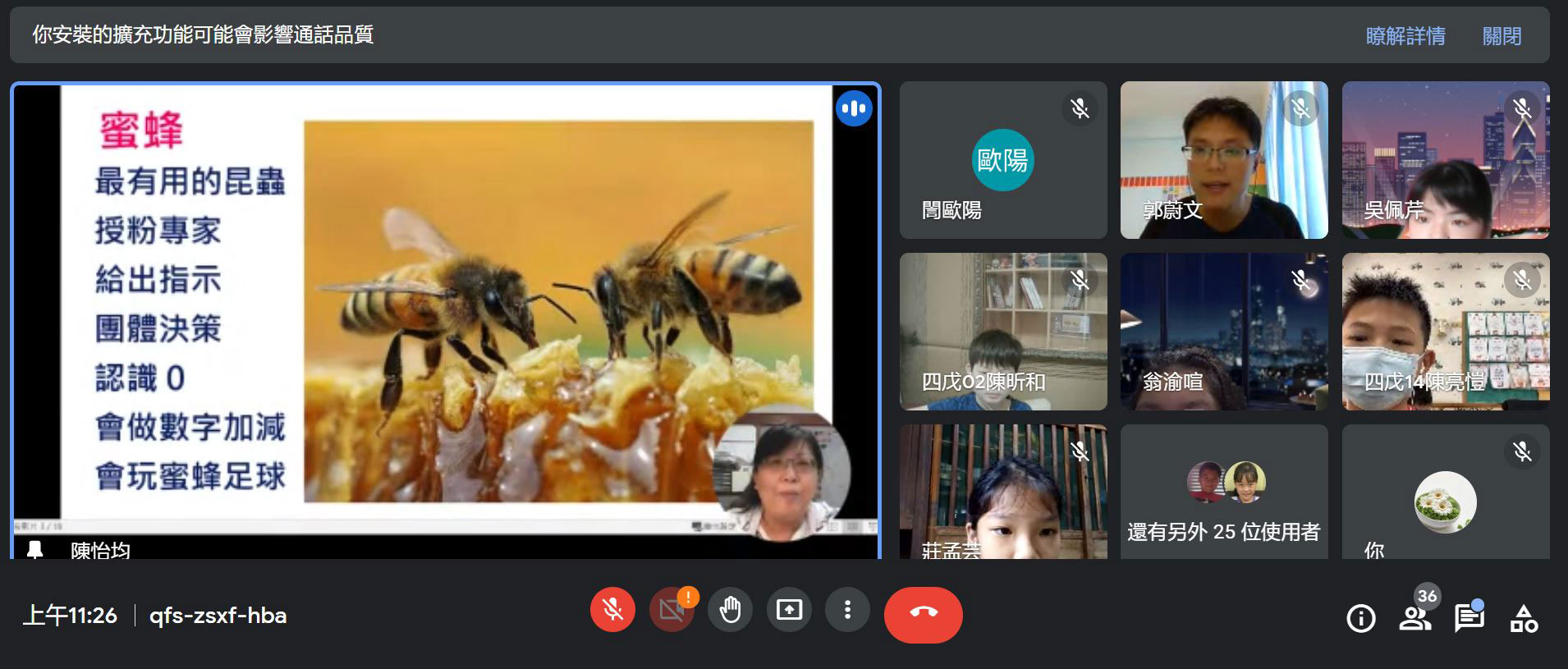The height and width of the screenshot is (669, 1568).
Task: Open the more options three-dot menu
Action: 848,610
